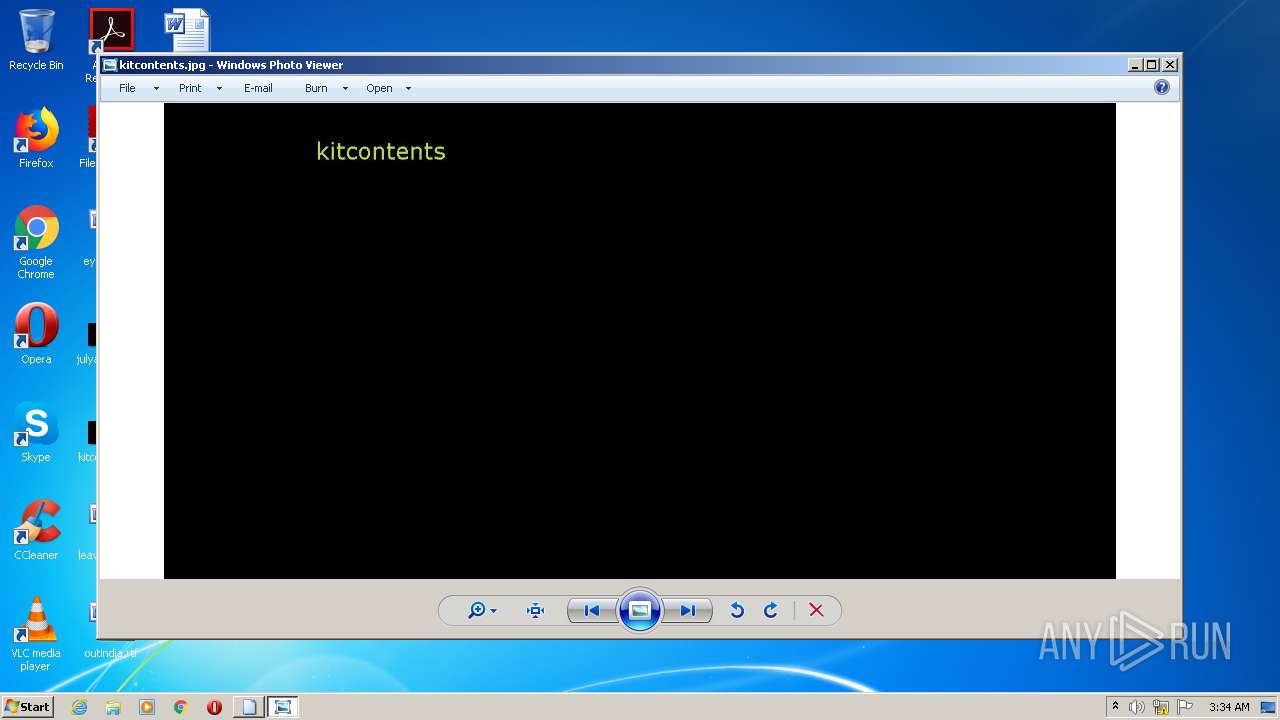Select the Adobe Reader desktop icon
This screenshot has width=1280, height=720.
[111, 30]
